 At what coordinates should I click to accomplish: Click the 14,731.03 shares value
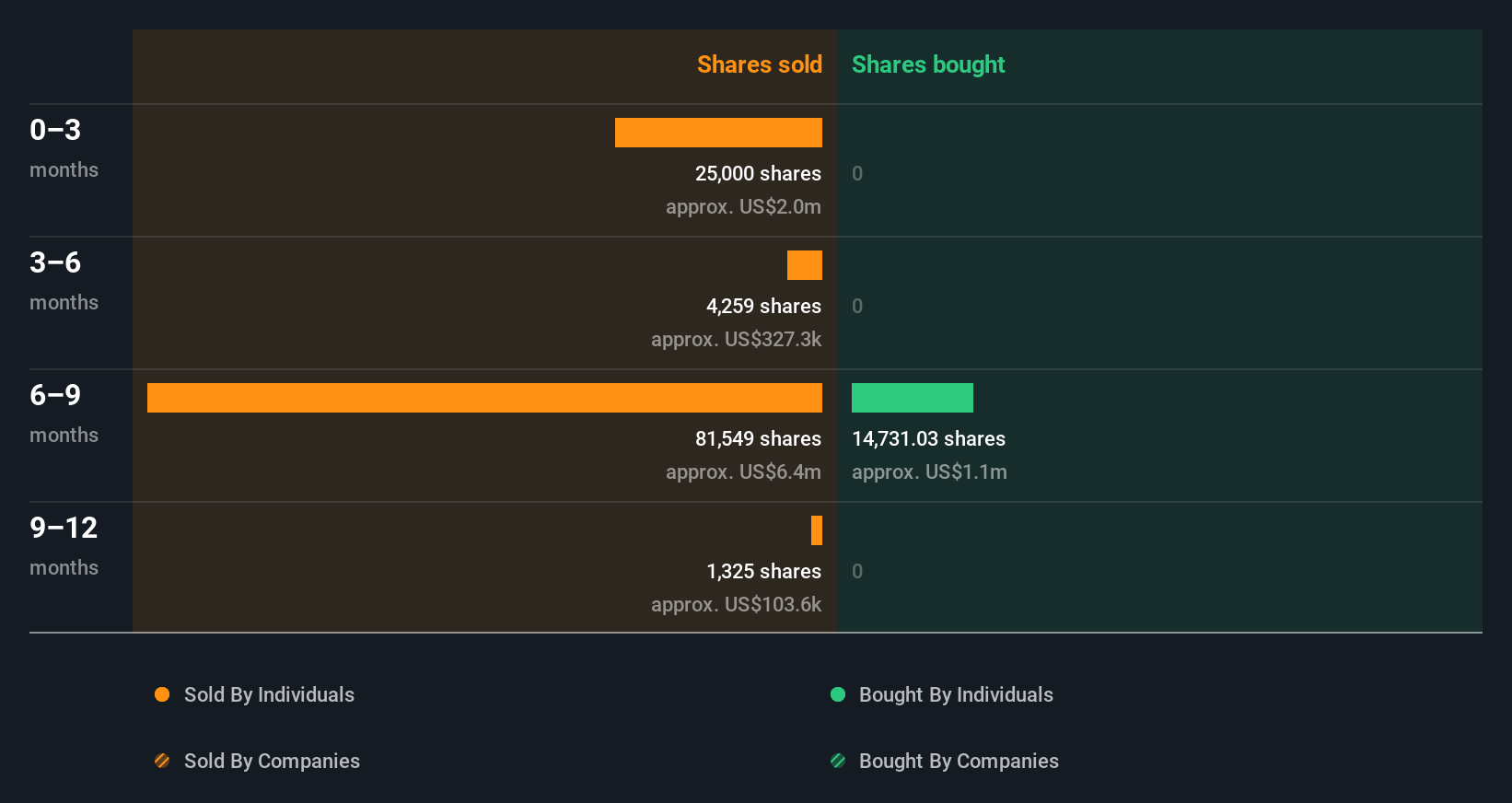(928, 438)
